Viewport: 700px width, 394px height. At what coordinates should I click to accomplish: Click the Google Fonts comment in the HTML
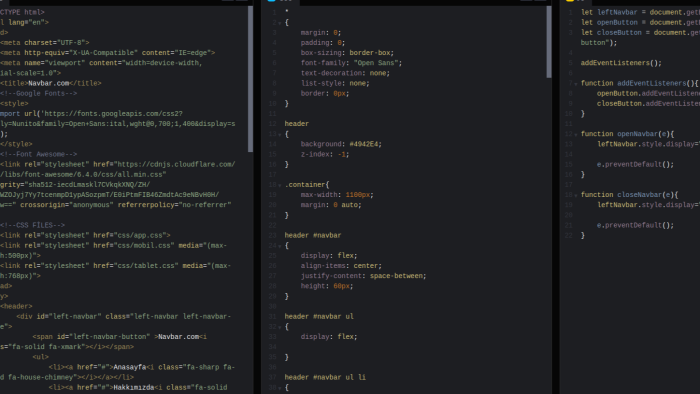coord(38,94)
